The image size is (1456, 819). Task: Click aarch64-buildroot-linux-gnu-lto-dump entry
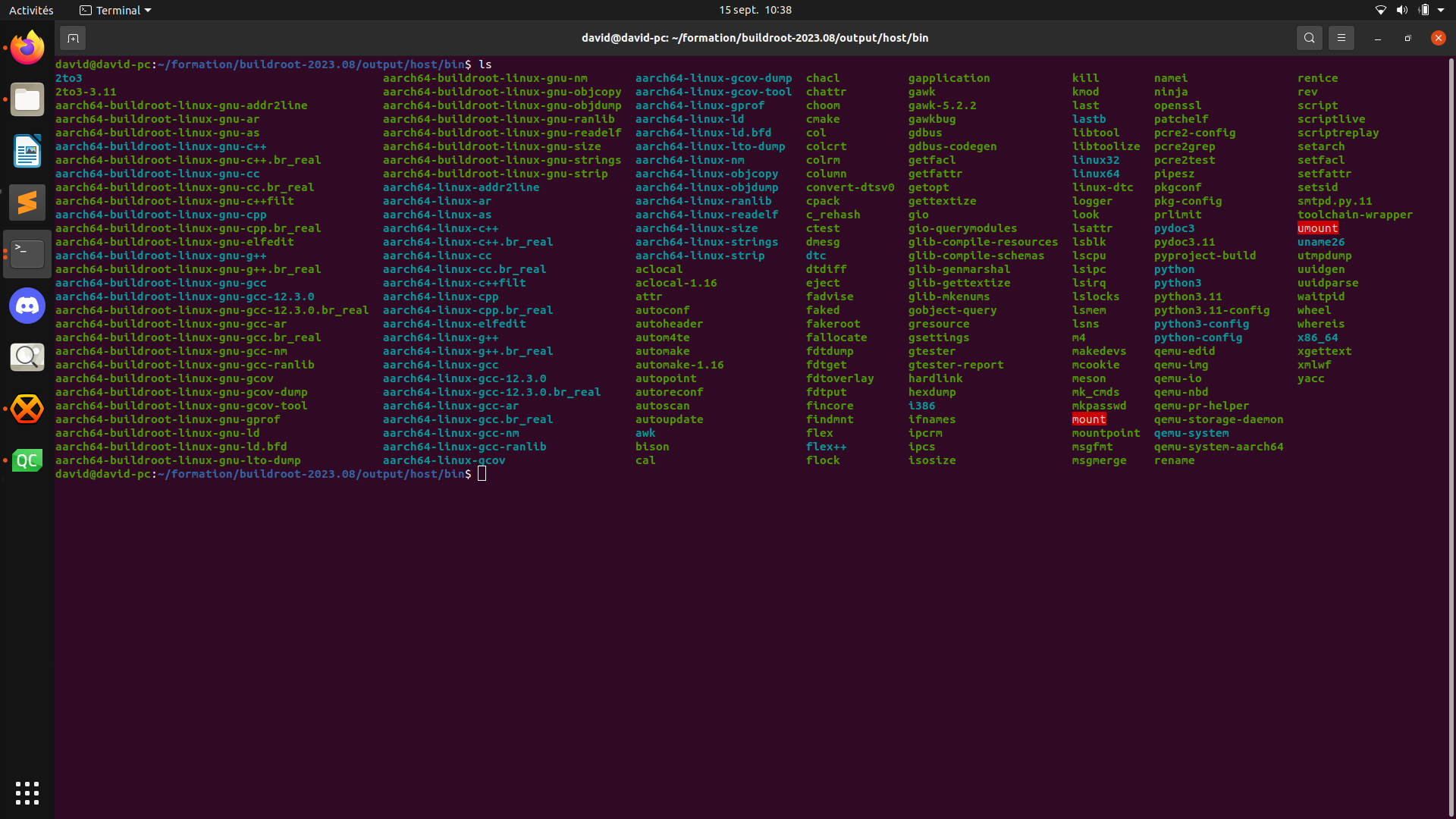pyautogui.click(x=177, y=460)
